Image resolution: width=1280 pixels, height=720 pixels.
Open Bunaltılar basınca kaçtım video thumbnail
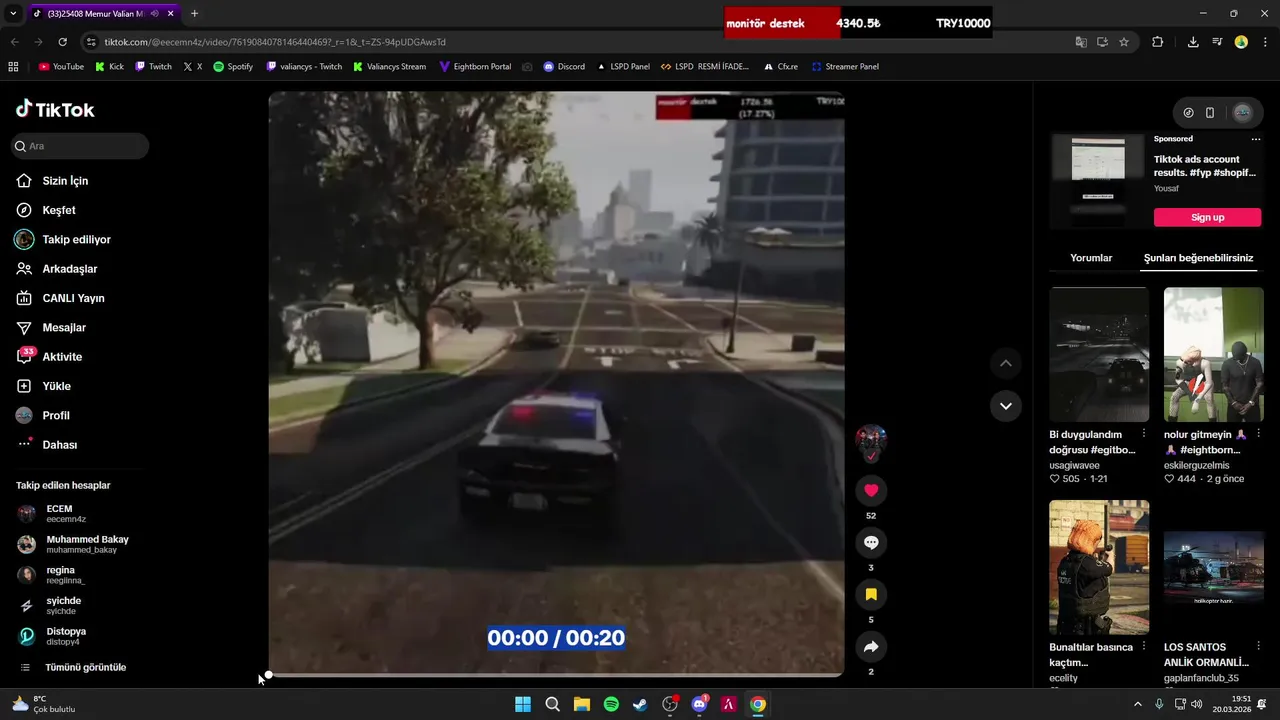[1099, 567]
